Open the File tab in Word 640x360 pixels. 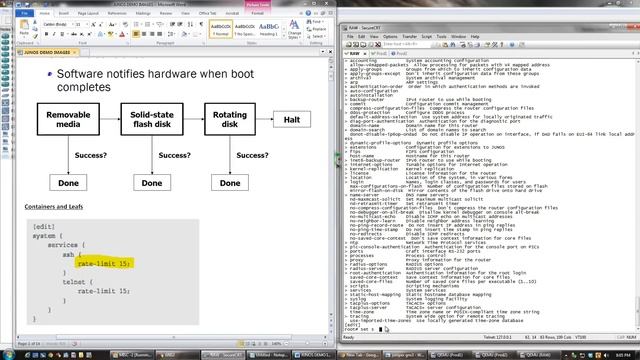[x=24, y=13]
